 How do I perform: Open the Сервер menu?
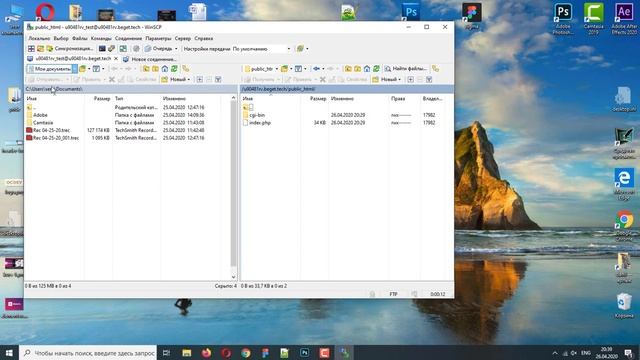[182, 38]
